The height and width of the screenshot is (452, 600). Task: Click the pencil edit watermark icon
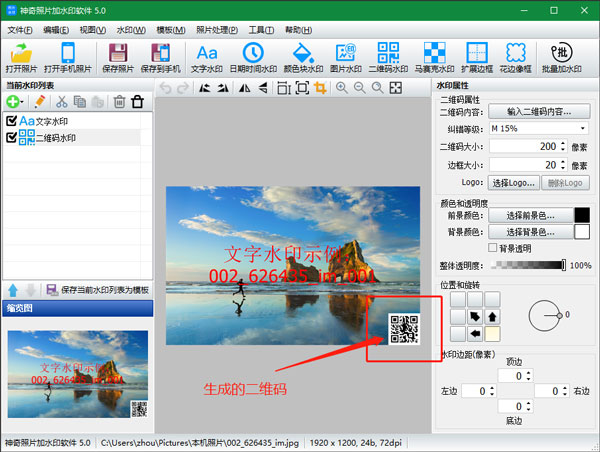(x=39, y=102)
